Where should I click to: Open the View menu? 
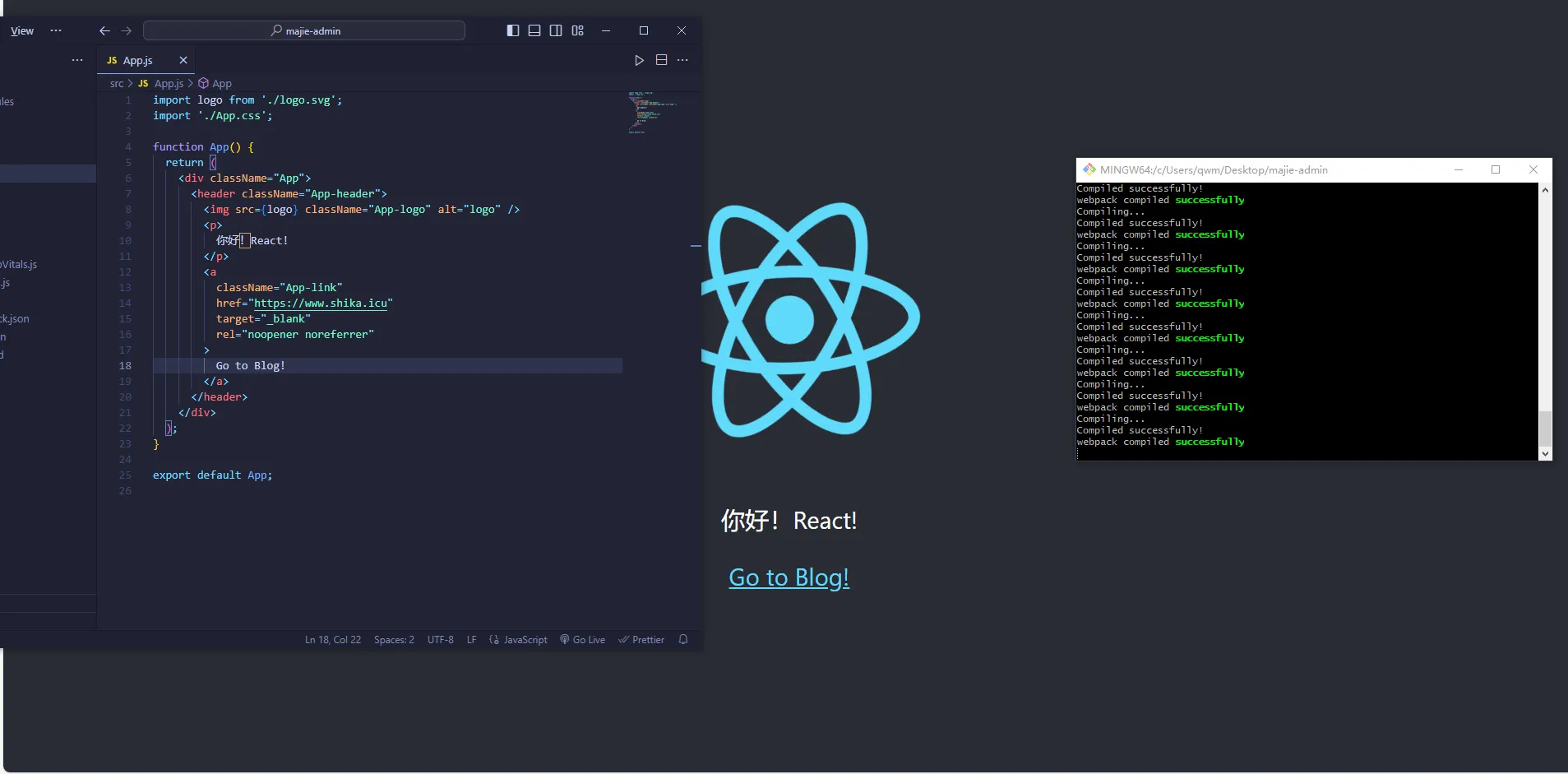click(22, 30)
